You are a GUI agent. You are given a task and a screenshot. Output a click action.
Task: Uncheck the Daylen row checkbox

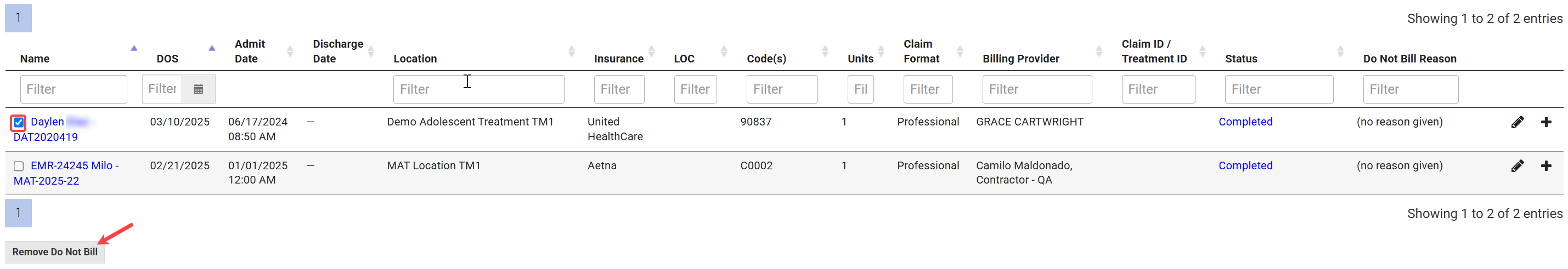pos(18,123)
